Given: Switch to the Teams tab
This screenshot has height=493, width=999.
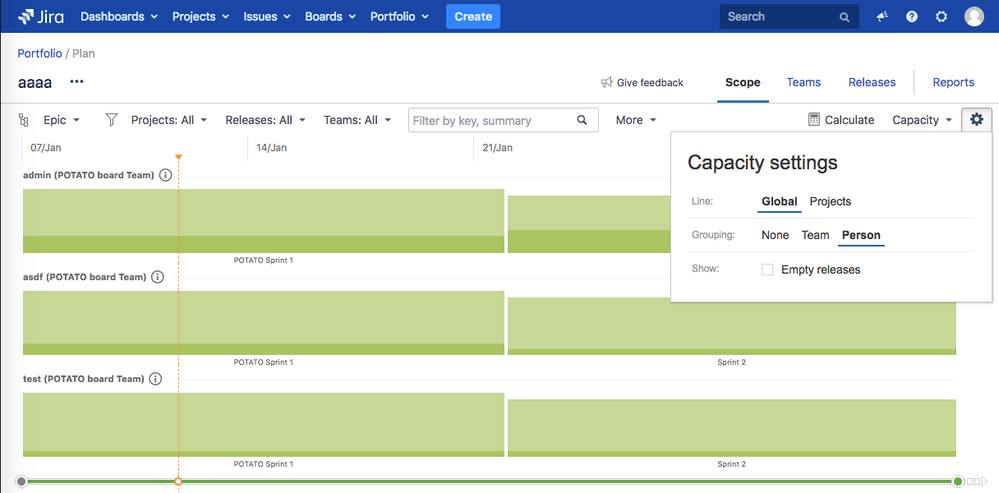Looking at the screenshot, I should tap(803, 83).
